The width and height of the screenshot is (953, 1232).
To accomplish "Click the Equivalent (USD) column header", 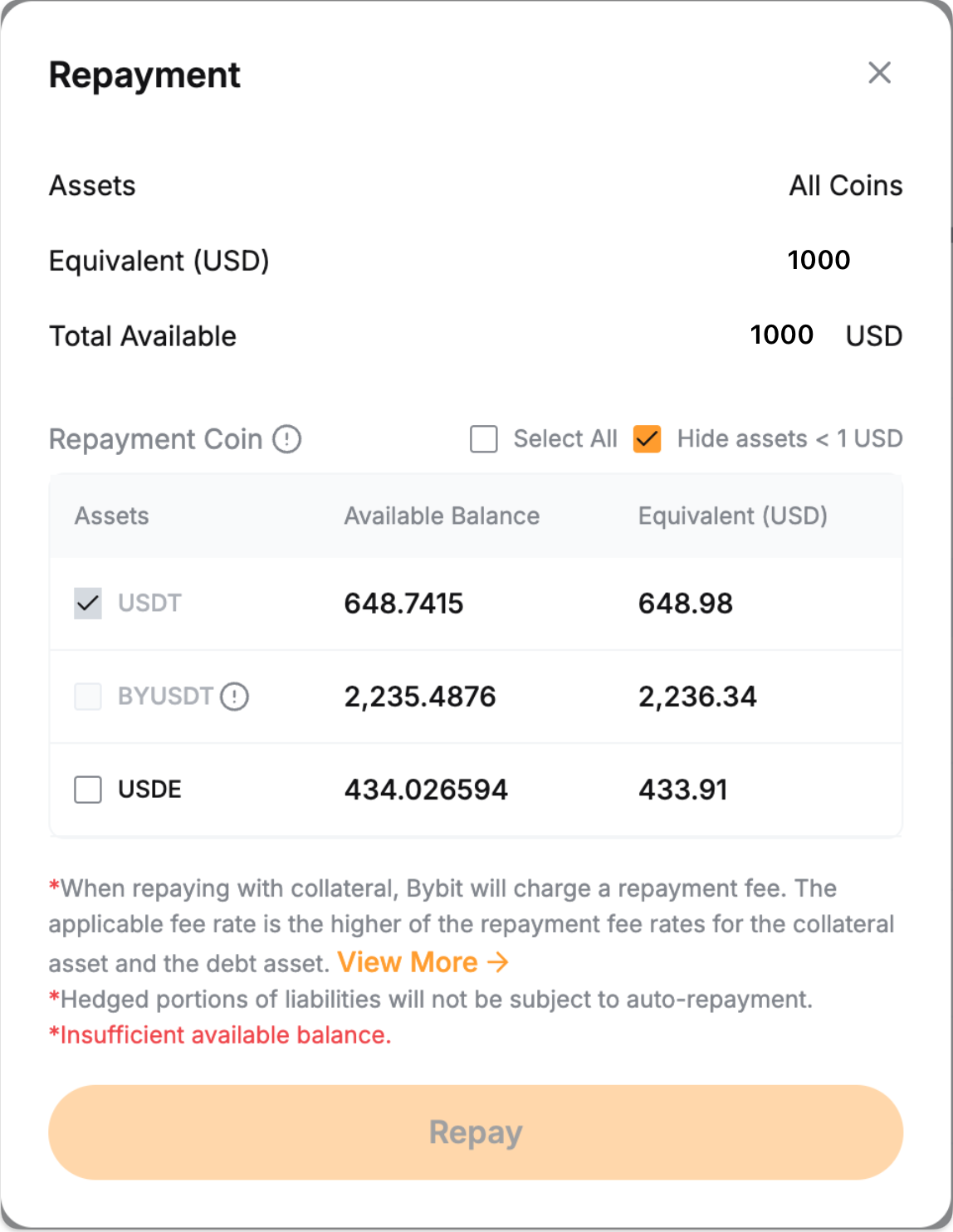I will point(732,516).
